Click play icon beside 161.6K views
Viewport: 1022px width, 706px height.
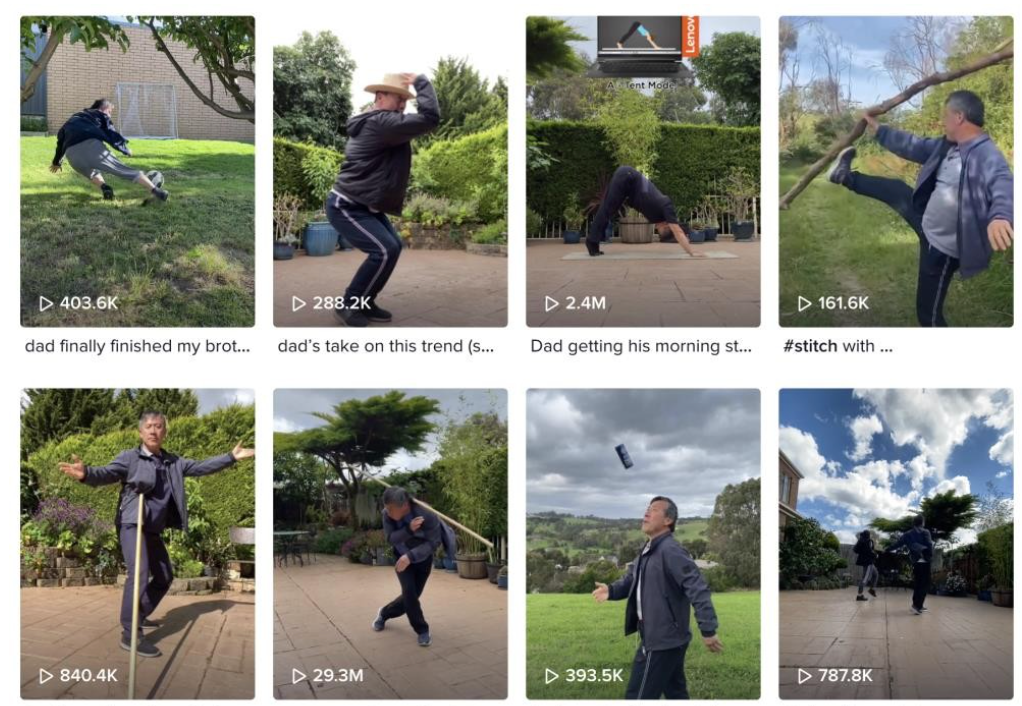coord(805,304)
